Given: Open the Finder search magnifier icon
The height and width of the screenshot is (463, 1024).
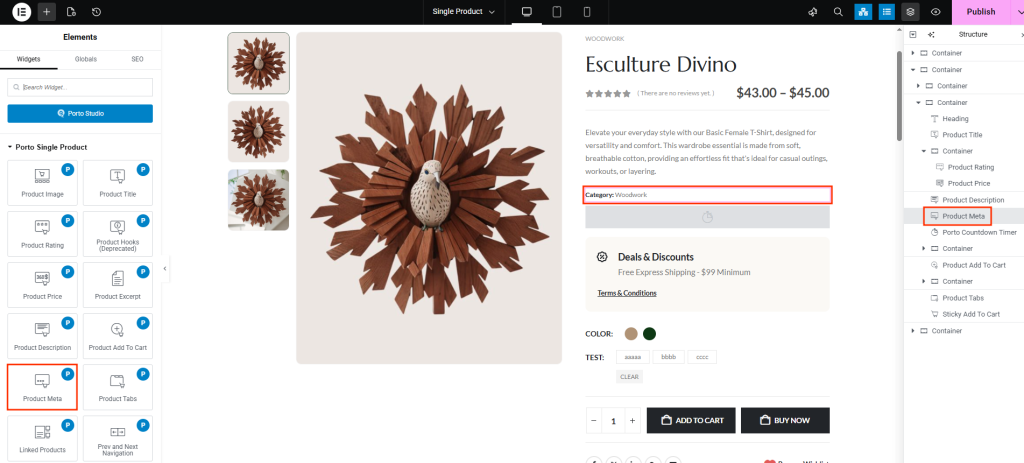Looking at the screenshot, I should point(837,12).
